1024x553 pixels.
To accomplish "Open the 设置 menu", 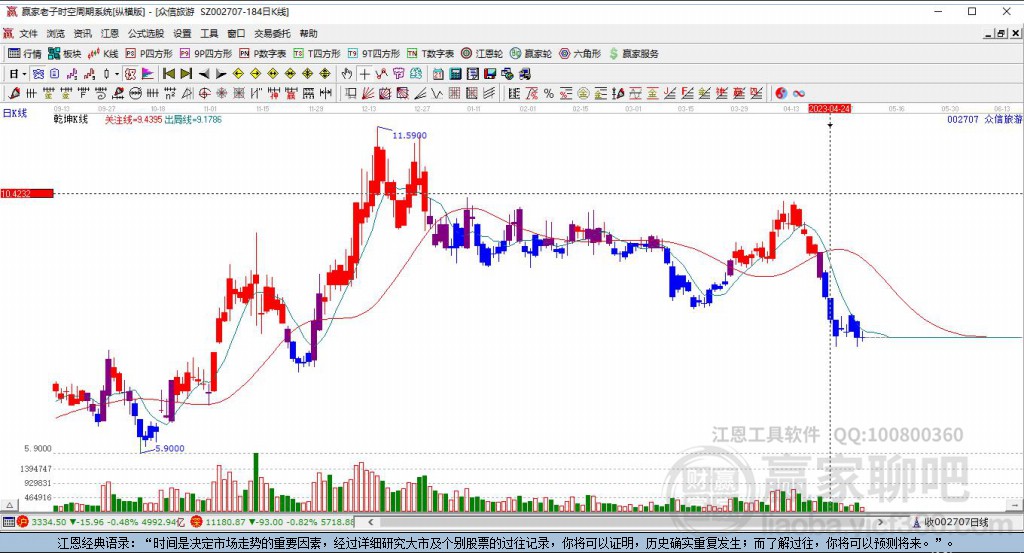I will [182, 33].
